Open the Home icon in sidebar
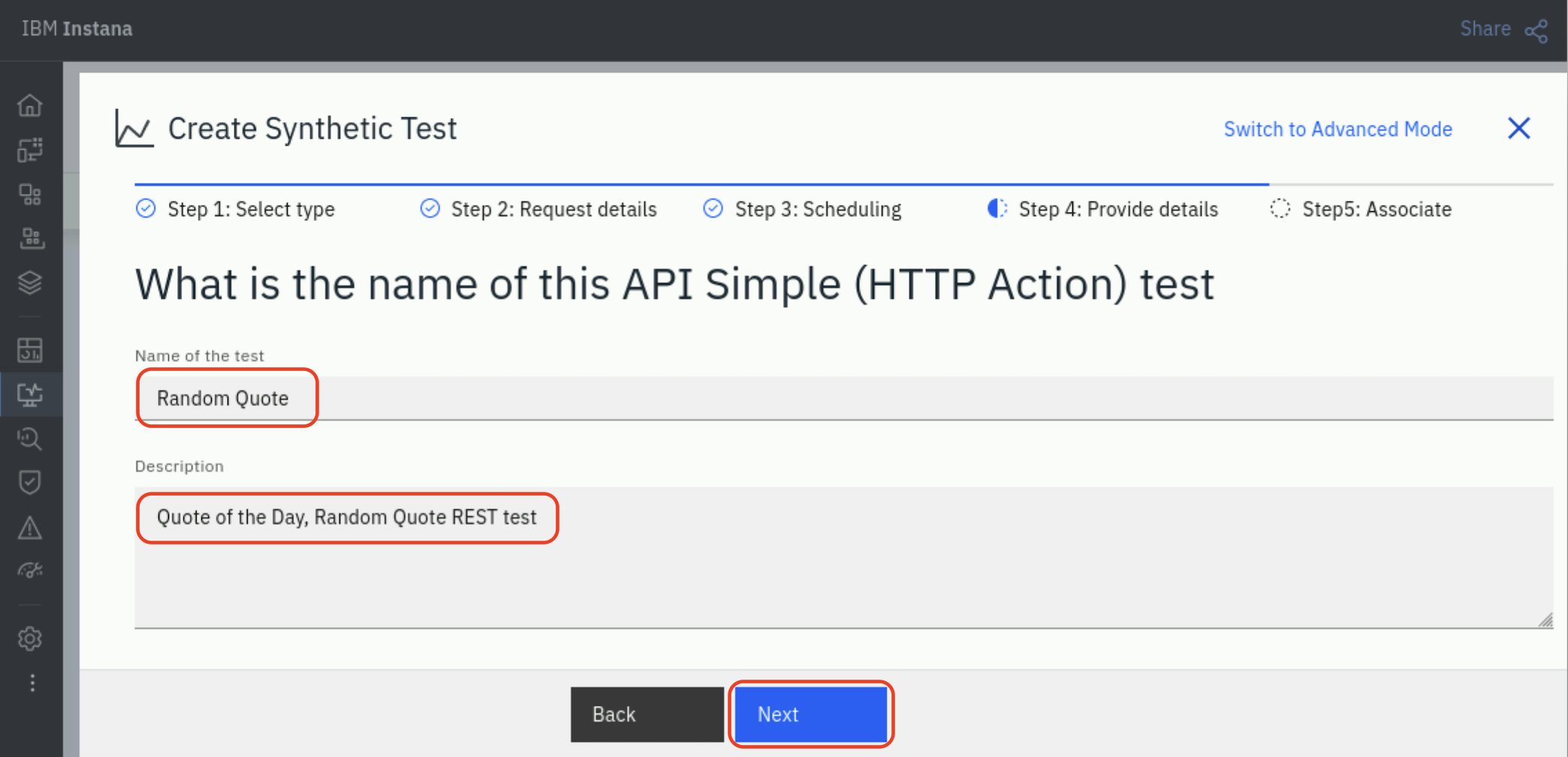Viewport: 1568px width, 757px height. point(30,105)
